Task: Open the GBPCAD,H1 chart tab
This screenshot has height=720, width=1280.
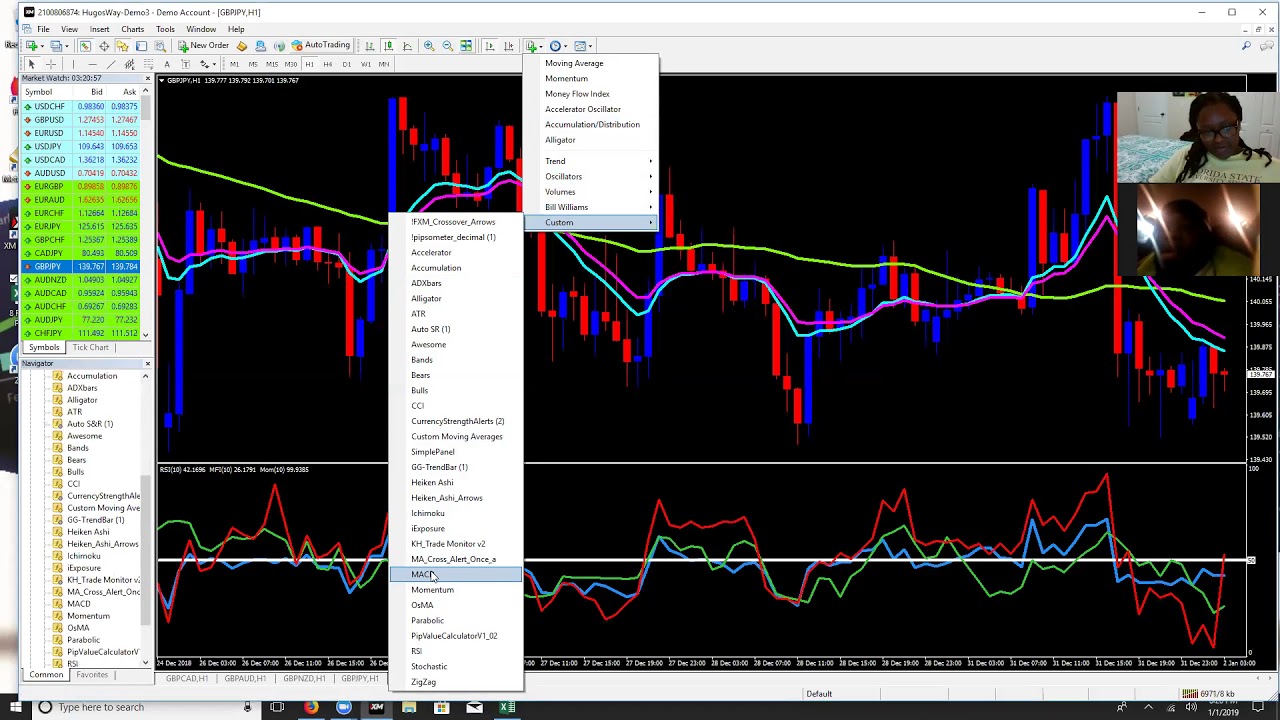Action: click(187, 679)
